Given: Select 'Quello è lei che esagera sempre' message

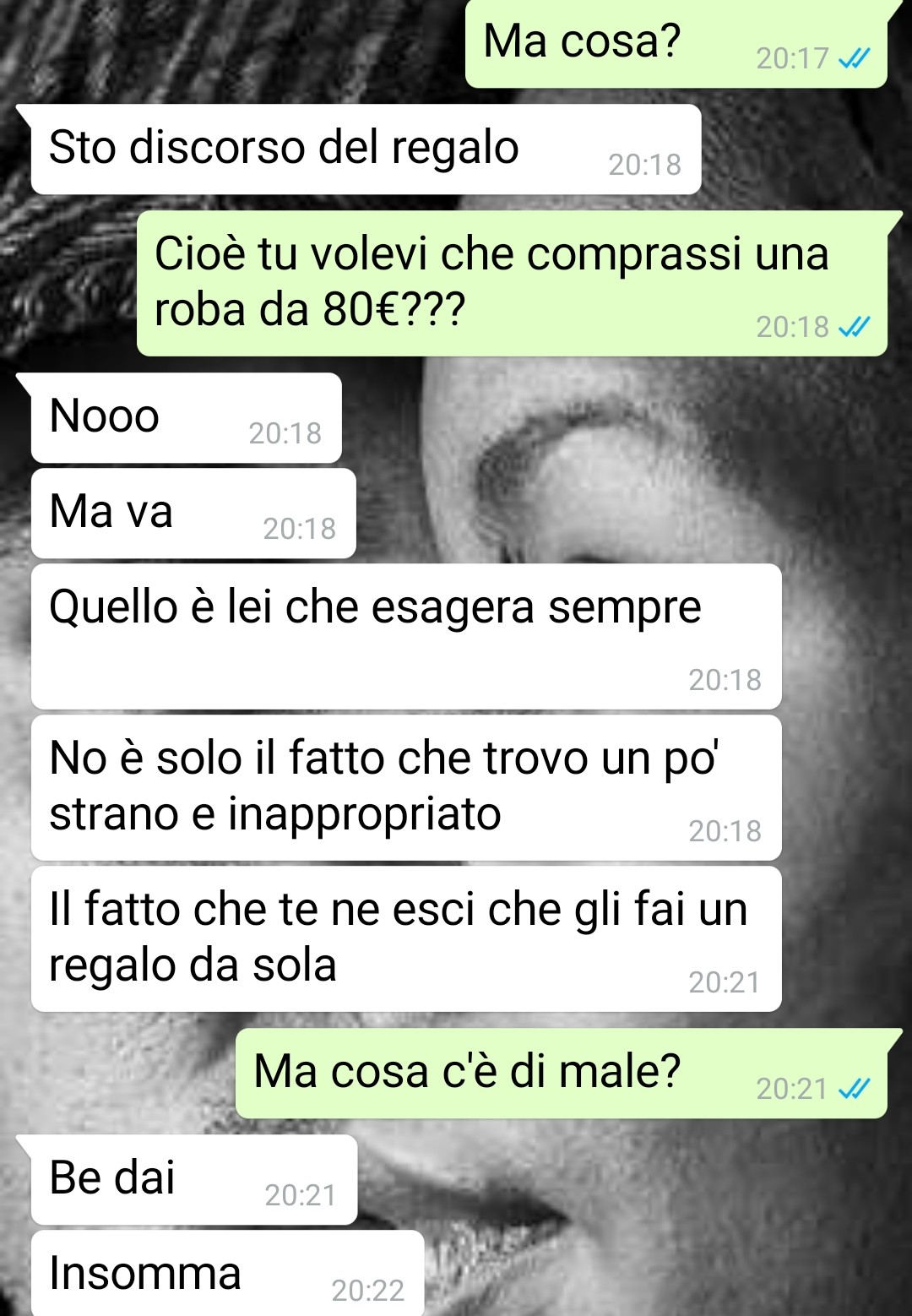Looking at the screenshot, I should click(x=406, y=636).
